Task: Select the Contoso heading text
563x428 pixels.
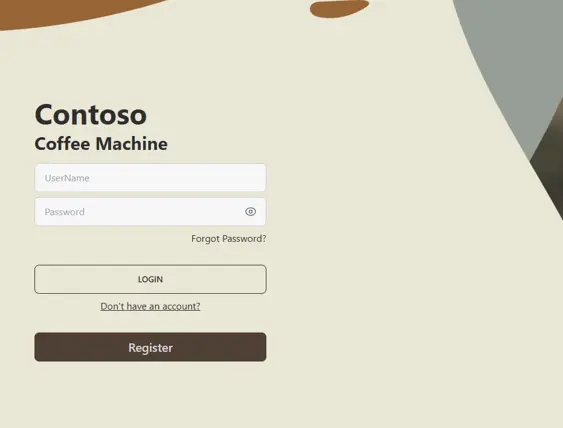Action: (91, 115)
